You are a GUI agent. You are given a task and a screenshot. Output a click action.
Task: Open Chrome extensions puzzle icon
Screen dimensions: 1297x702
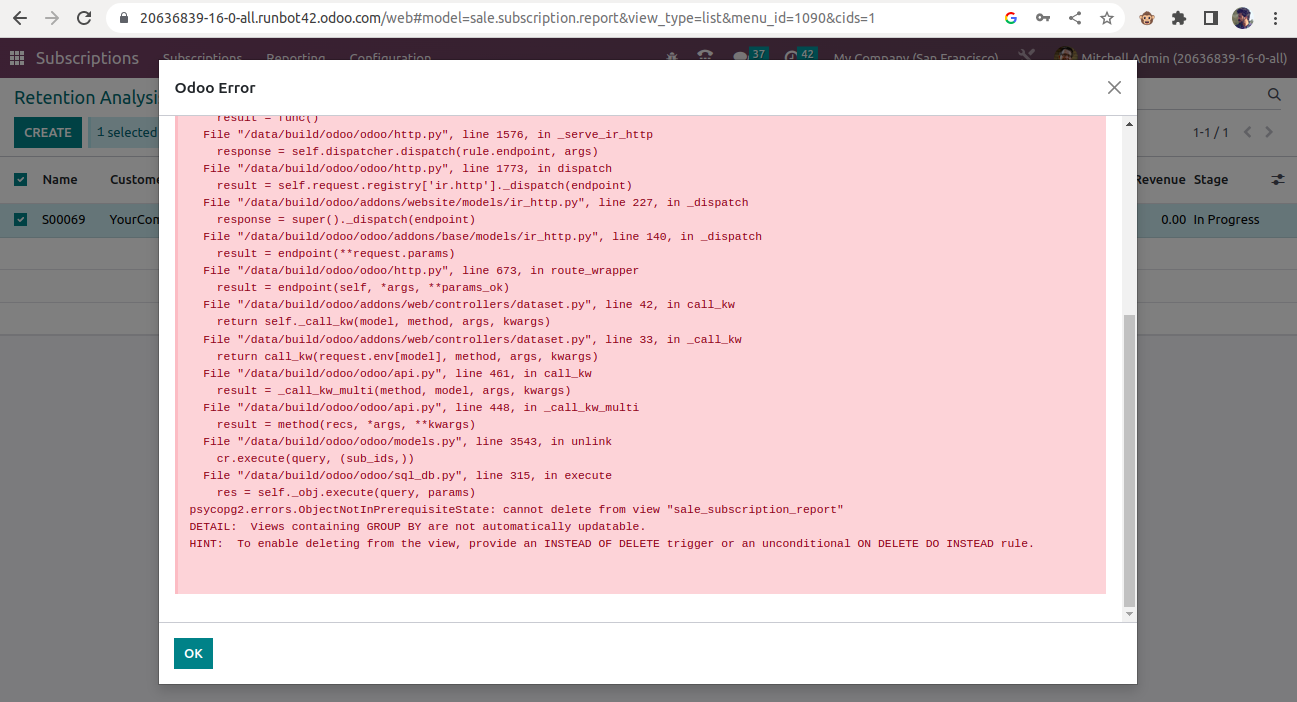click(1179, 18)
